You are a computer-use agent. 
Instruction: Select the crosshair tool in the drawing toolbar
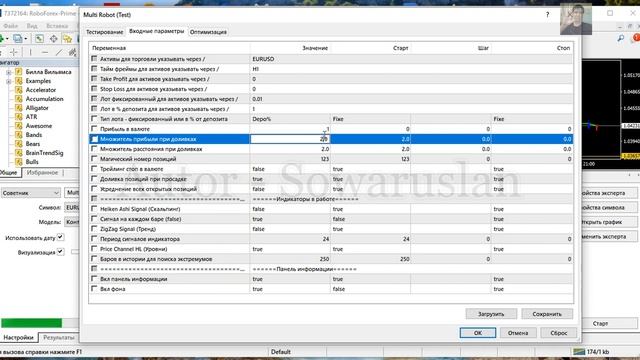click(x=14, y=52)
